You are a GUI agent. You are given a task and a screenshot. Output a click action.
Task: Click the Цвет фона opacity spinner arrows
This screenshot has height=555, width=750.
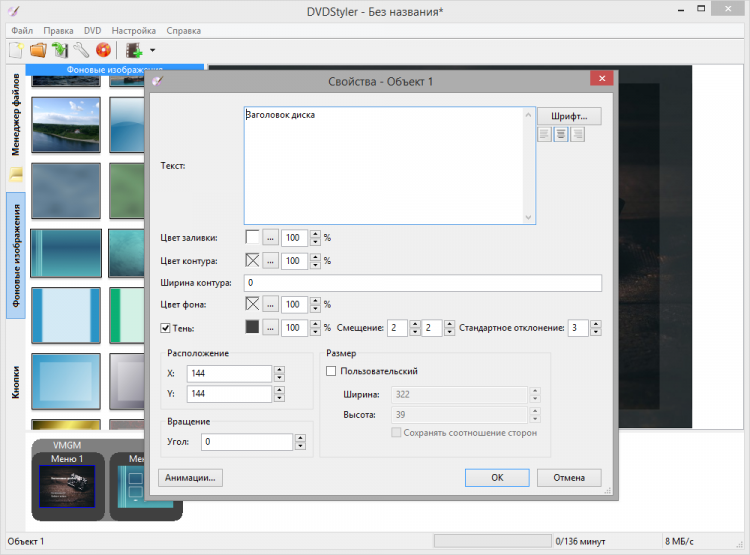(x=315, y=304)
